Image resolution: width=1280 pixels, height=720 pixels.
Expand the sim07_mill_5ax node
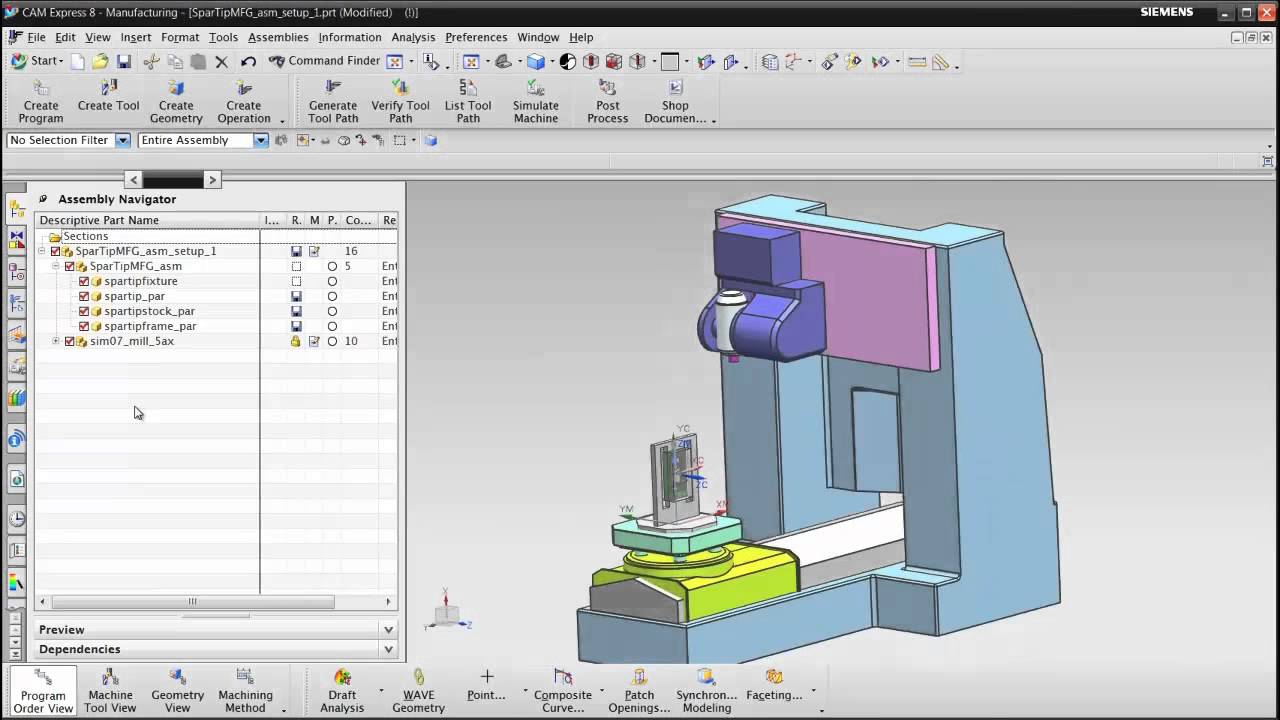56,341
